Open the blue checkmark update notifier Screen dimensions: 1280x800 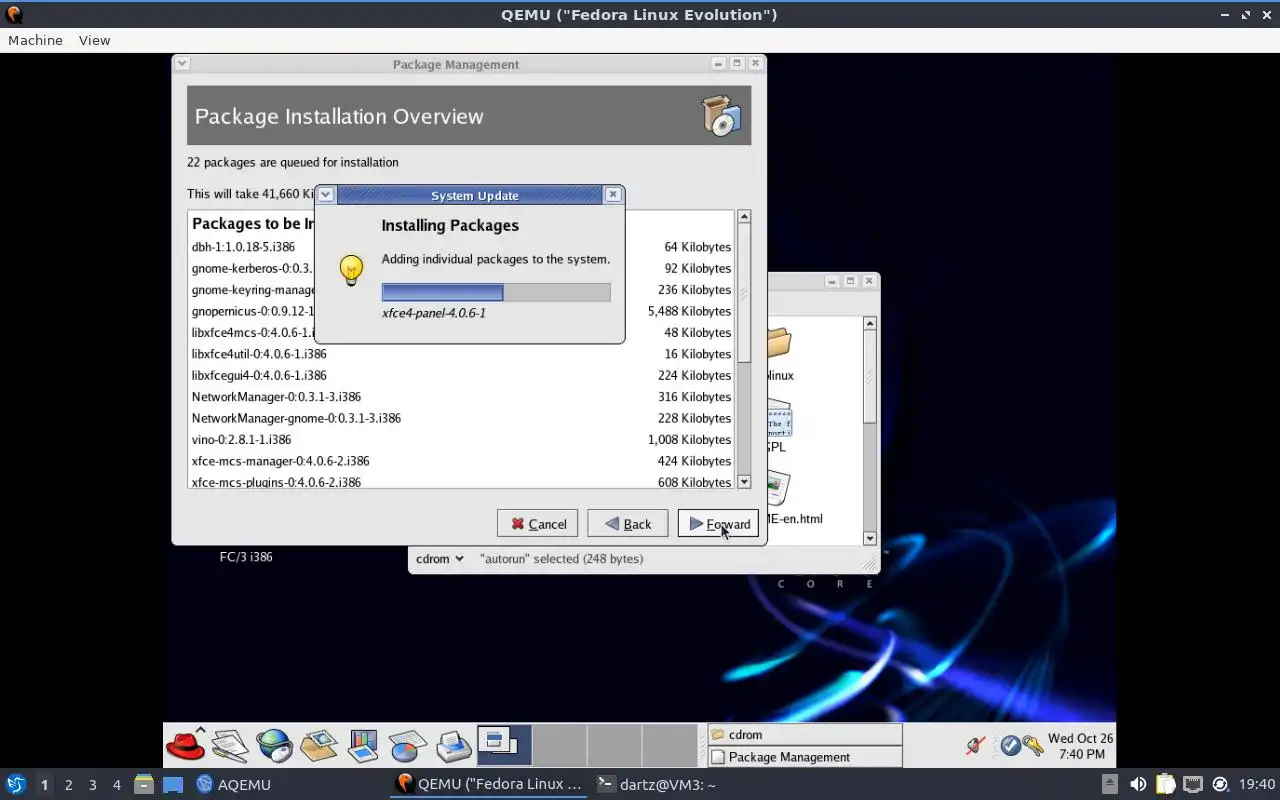1010,746
